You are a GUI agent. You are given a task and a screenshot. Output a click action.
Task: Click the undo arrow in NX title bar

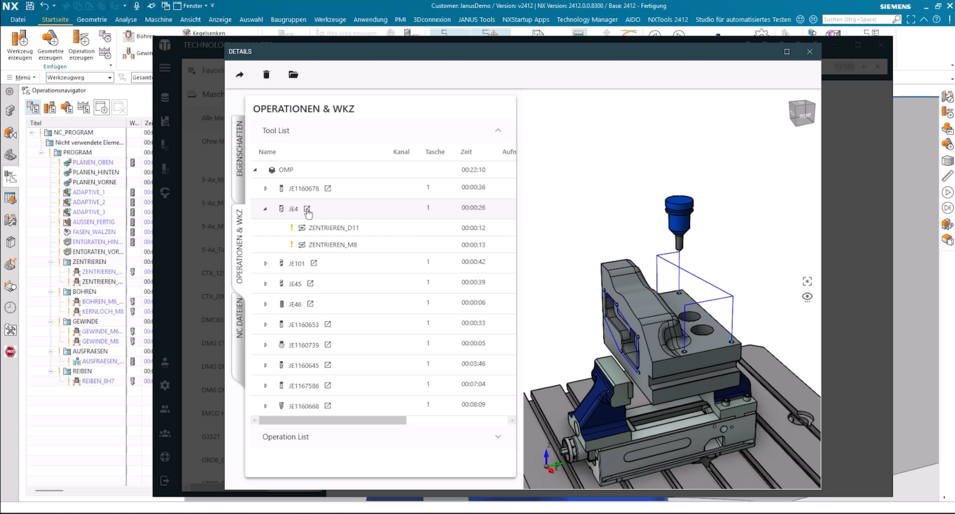pyautogui.click(x=44, y=5)
